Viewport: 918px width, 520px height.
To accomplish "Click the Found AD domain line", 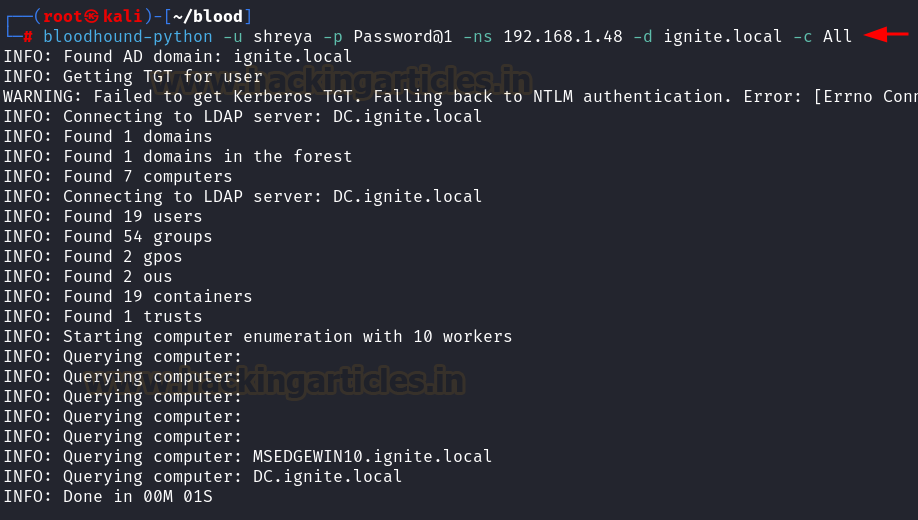I will (x=178, y=56).
